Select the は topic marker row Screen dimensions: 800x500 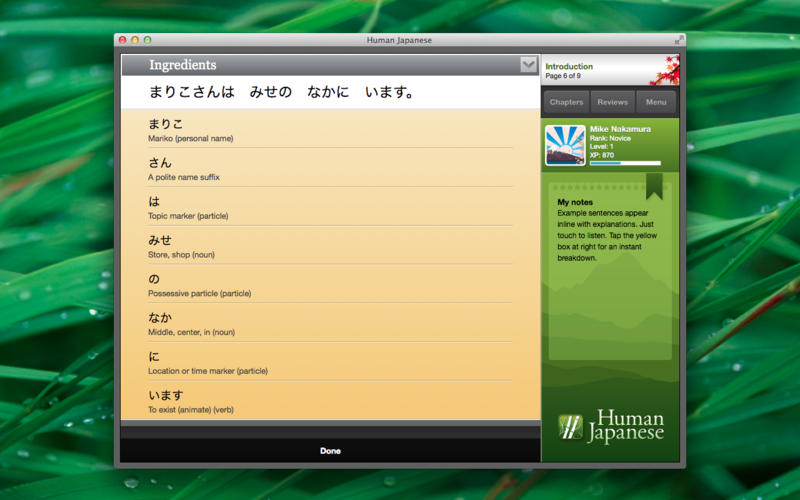pos(330,207)
